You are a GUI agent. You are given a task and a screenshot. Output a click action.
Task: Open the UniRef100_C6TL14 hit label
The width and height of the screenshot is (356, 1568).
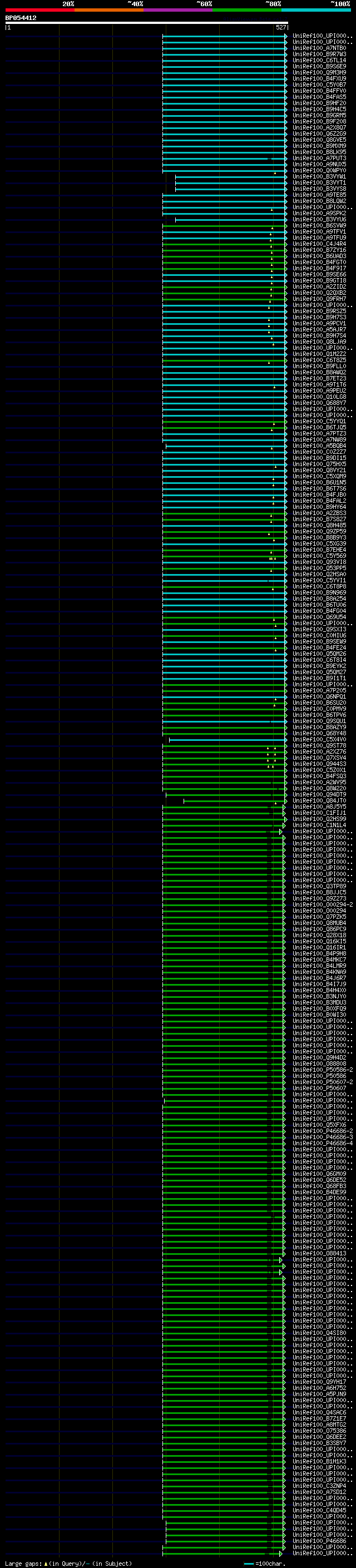(x=319, y=60)
